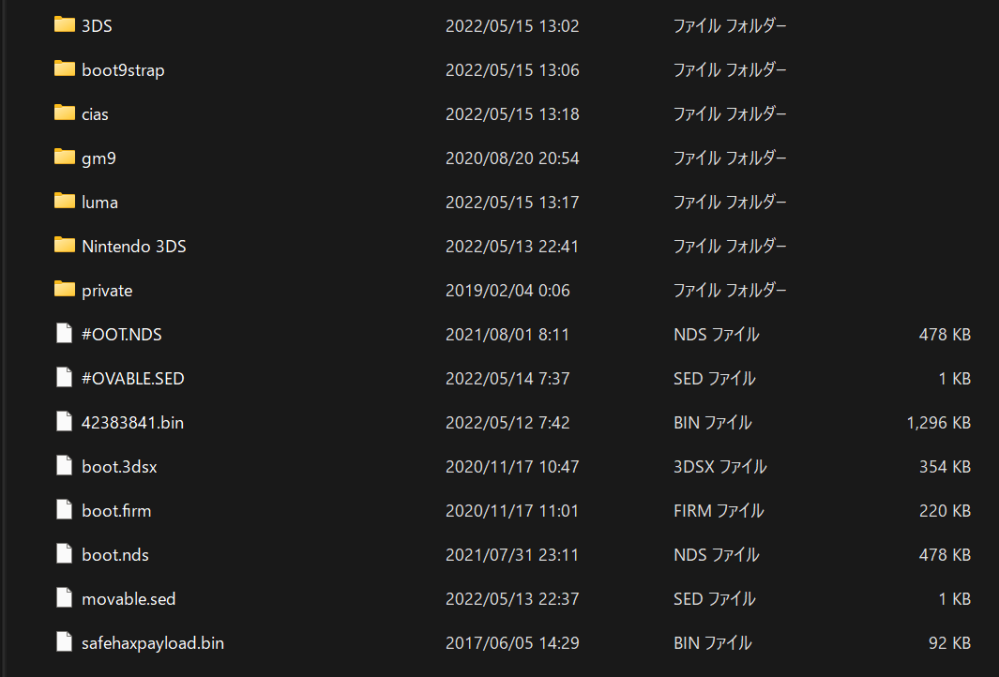Select the boot9strap folder name

(x=123, y=70)
